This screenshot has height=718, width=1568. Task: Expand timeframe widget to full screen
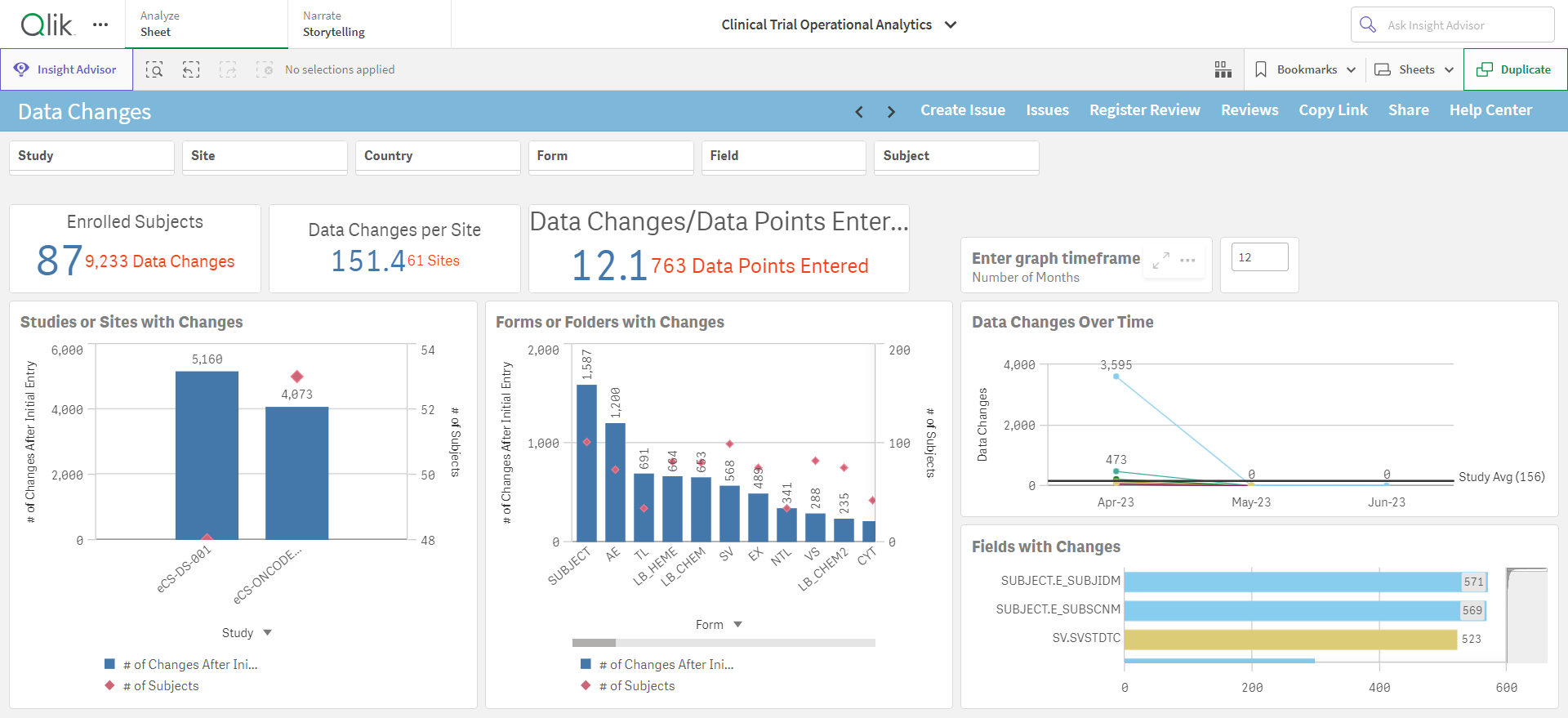tap(1160, 261)
